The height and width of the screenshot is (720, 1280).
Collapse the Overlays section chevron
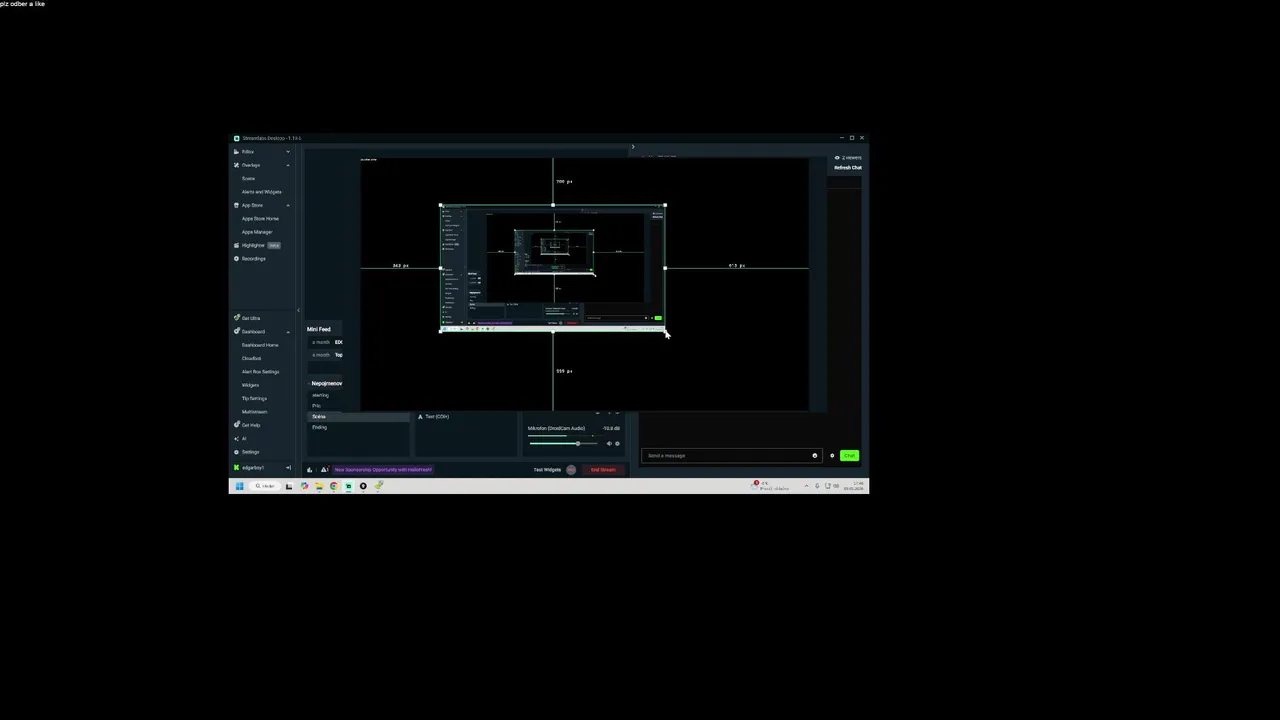(288, 165)
